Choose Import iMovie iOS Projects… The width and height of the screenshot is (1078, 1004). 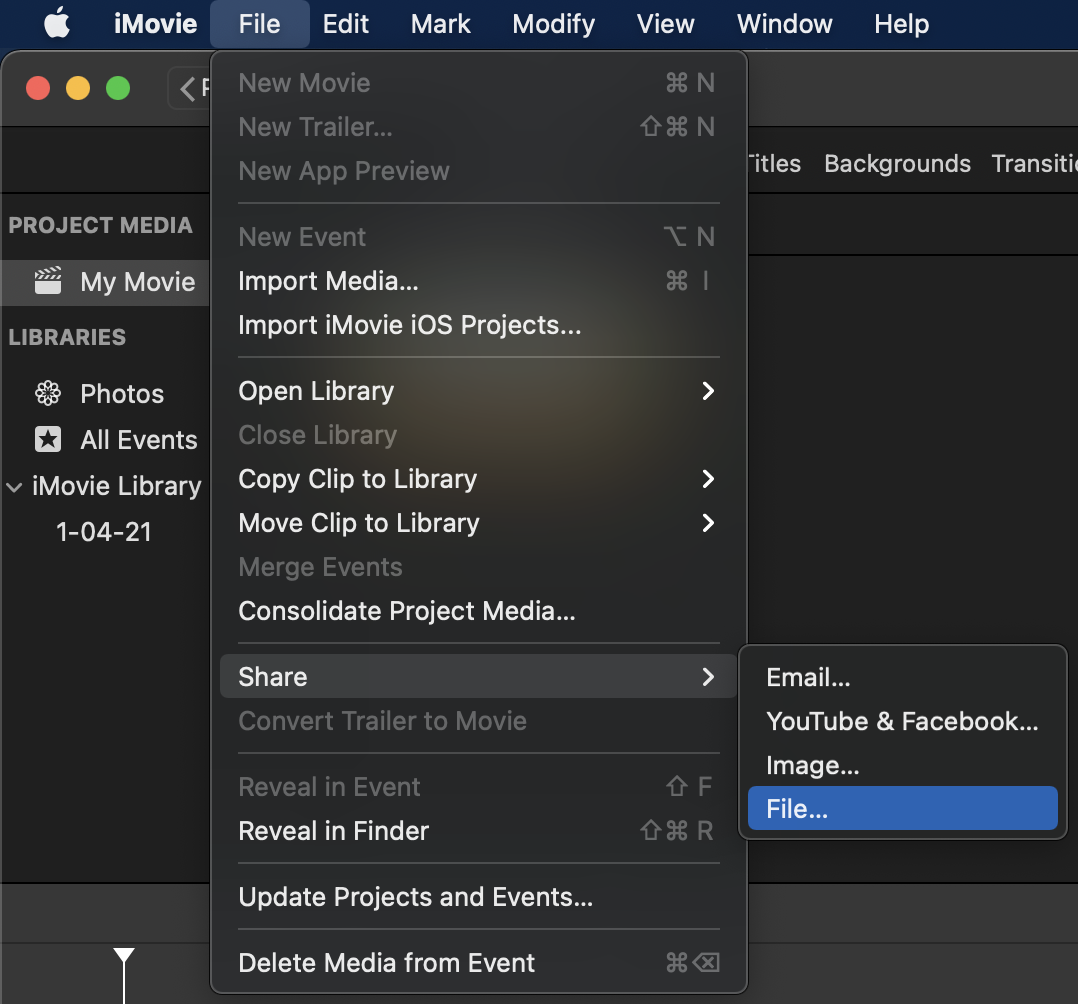click(x=478, y=325)
